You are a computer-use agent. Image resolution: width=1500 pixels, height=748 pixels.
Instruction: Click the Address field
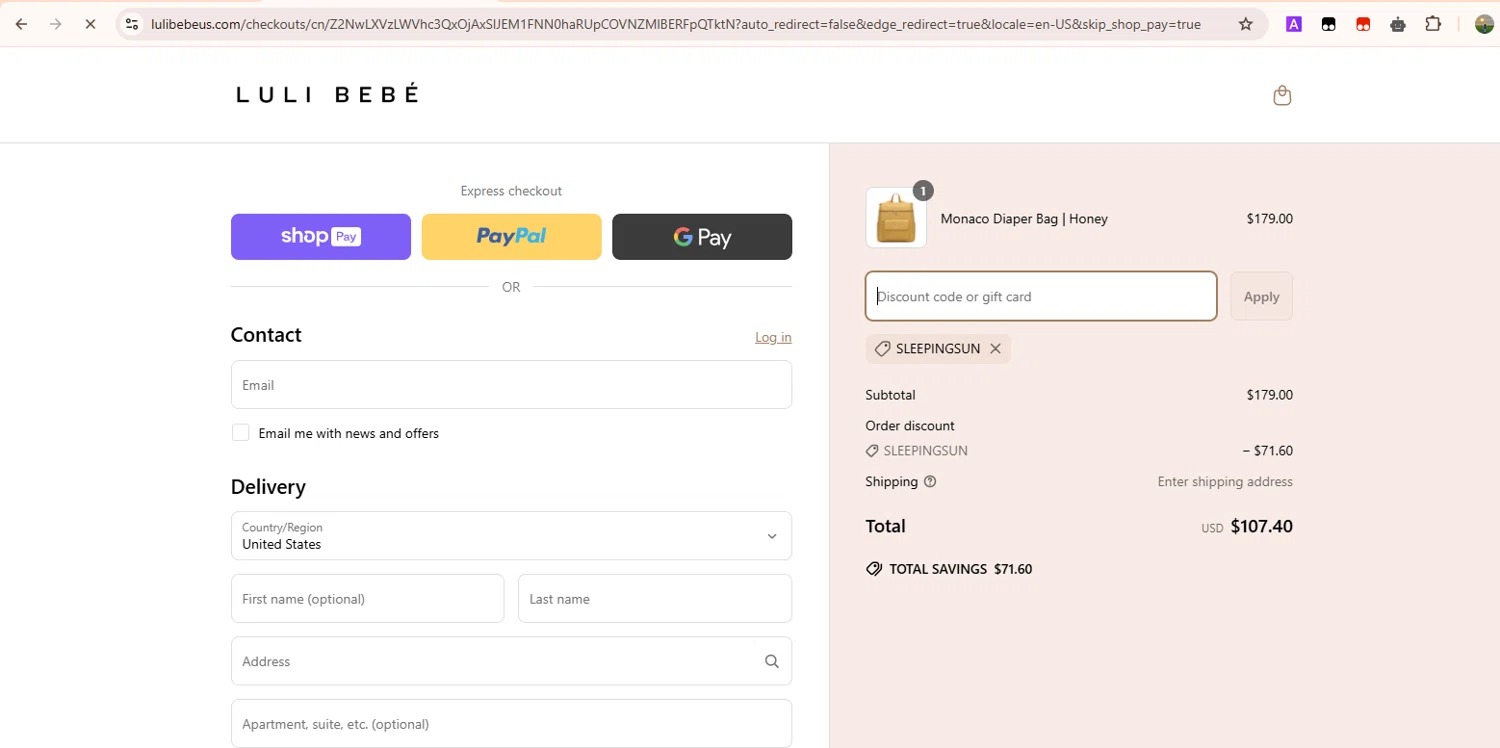[x=511, y=661]
